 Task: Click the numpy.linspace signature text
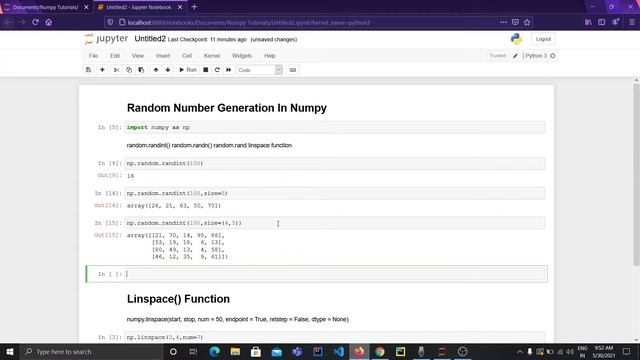click(x=238, y=320)
